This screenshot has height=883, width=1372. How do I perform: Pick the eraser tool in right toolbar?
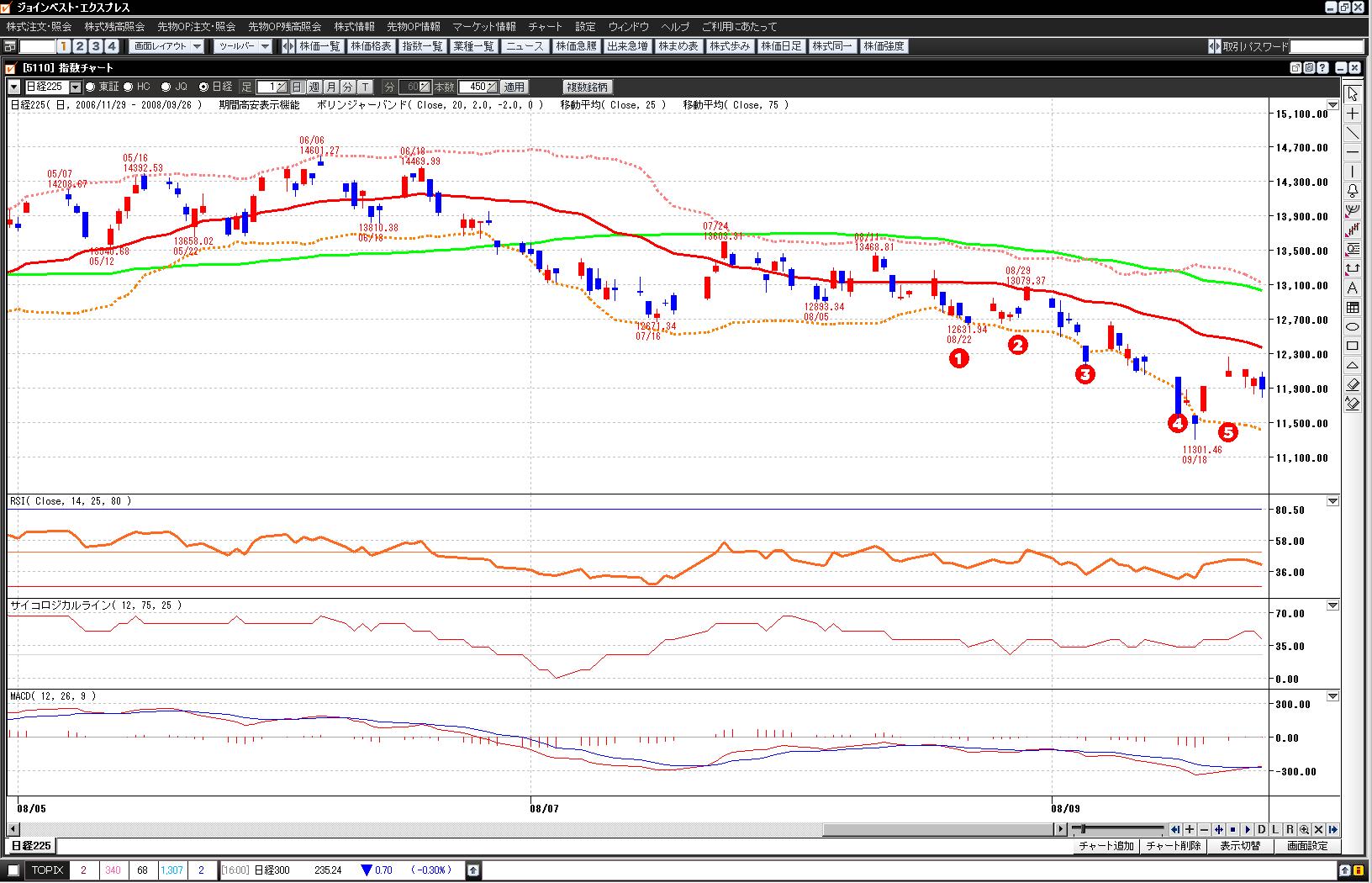tap(1353, 384)
